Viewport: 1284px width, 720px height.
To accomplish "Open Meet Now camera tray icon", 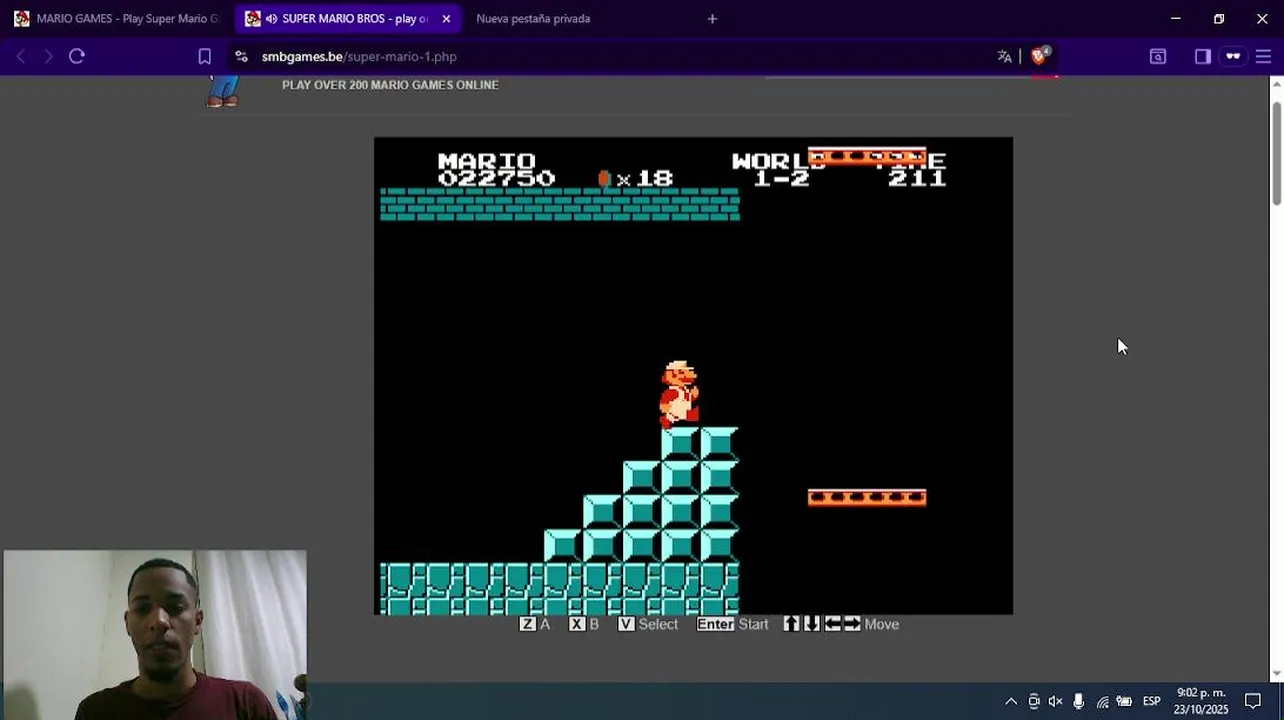I will point(1034,702).
